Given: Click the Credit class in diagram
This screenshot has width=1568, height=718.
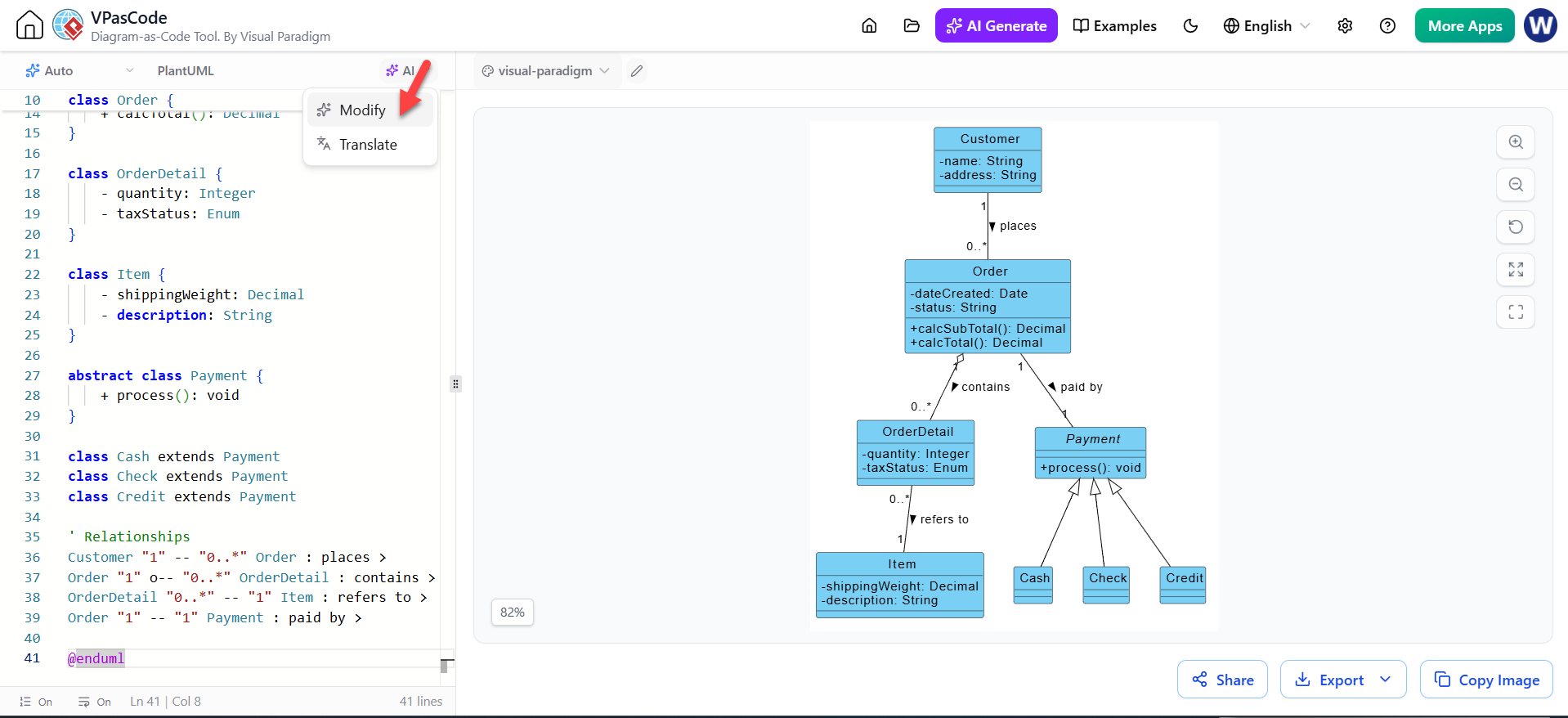Looking at the screenshot, I should 1183,586.
